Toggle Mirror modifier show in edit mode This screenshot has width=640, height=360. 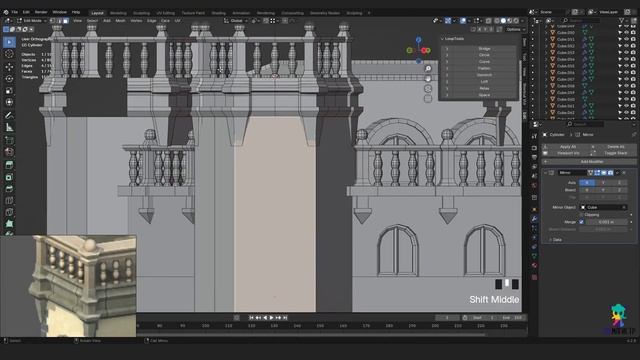pyautogui.click(x=597, y=173)
